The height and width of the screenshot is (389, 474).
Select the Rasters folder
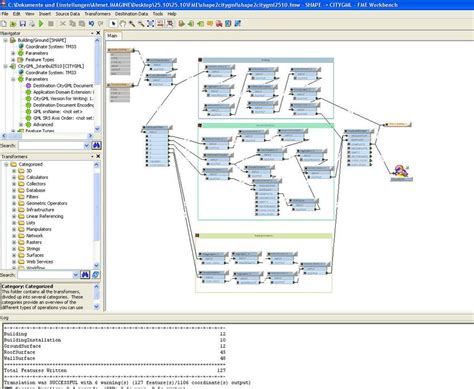34,242
